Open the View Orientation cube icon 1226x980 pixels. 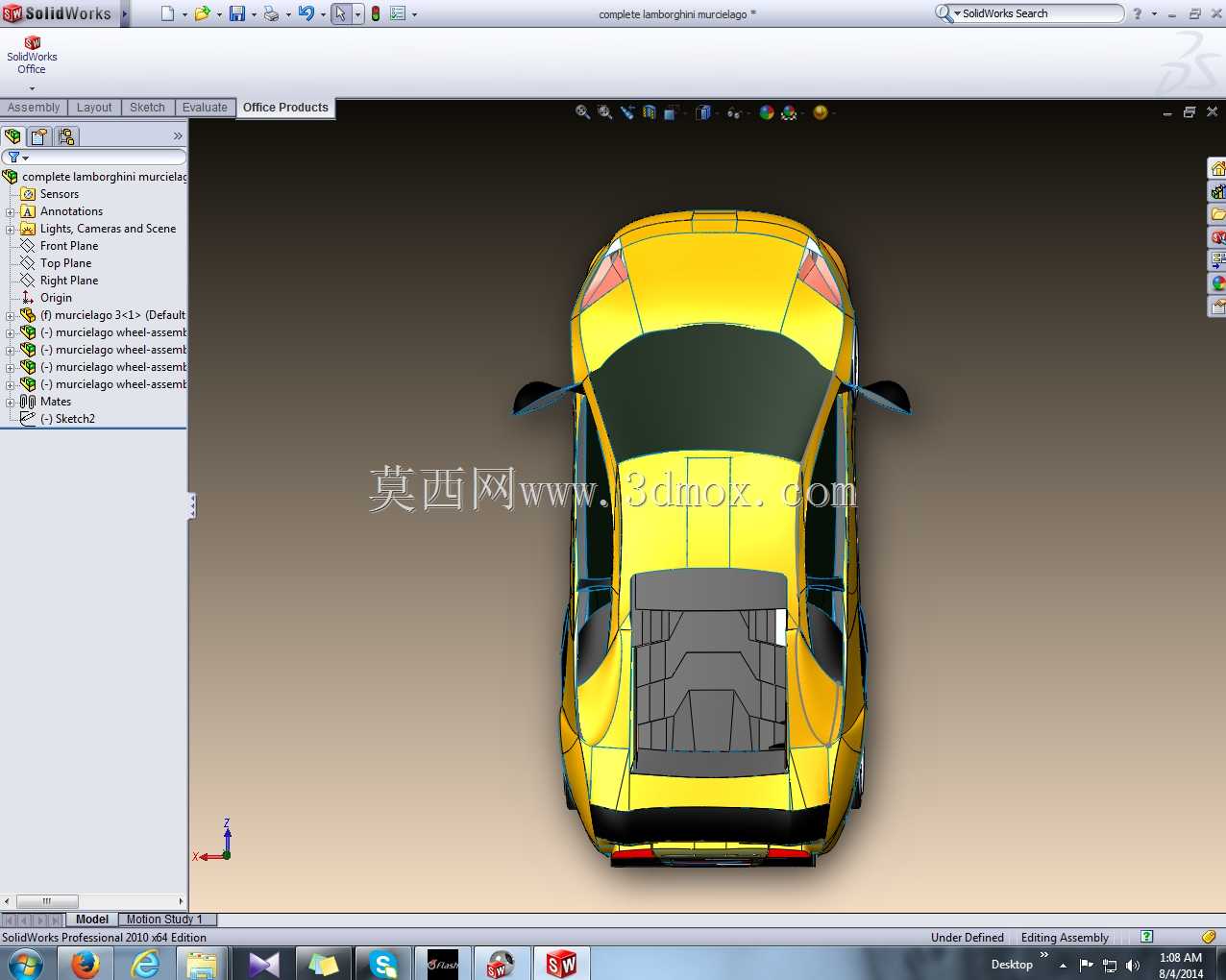(672, 112)
